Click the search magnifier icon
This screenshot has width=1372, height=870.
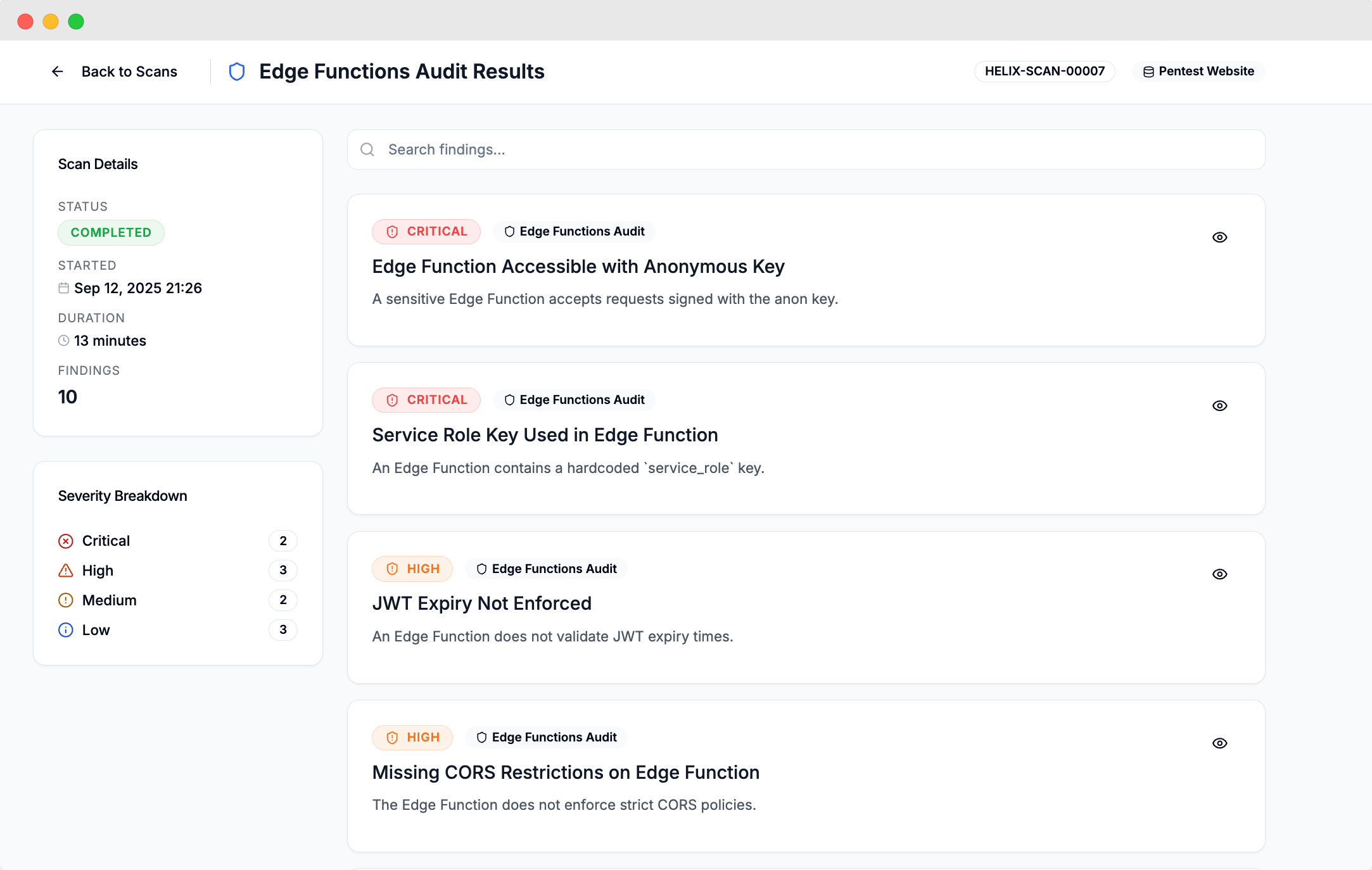click(x=367, y=149)
